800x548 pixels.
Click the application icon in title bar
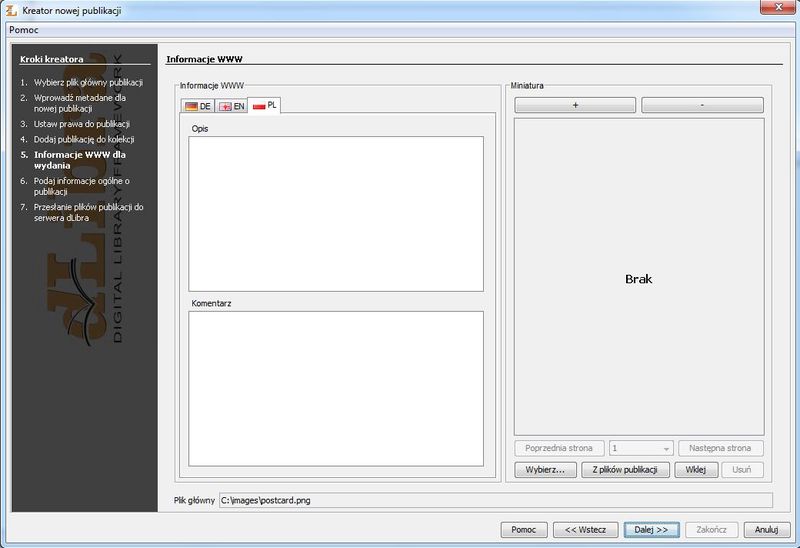(11, 10)
